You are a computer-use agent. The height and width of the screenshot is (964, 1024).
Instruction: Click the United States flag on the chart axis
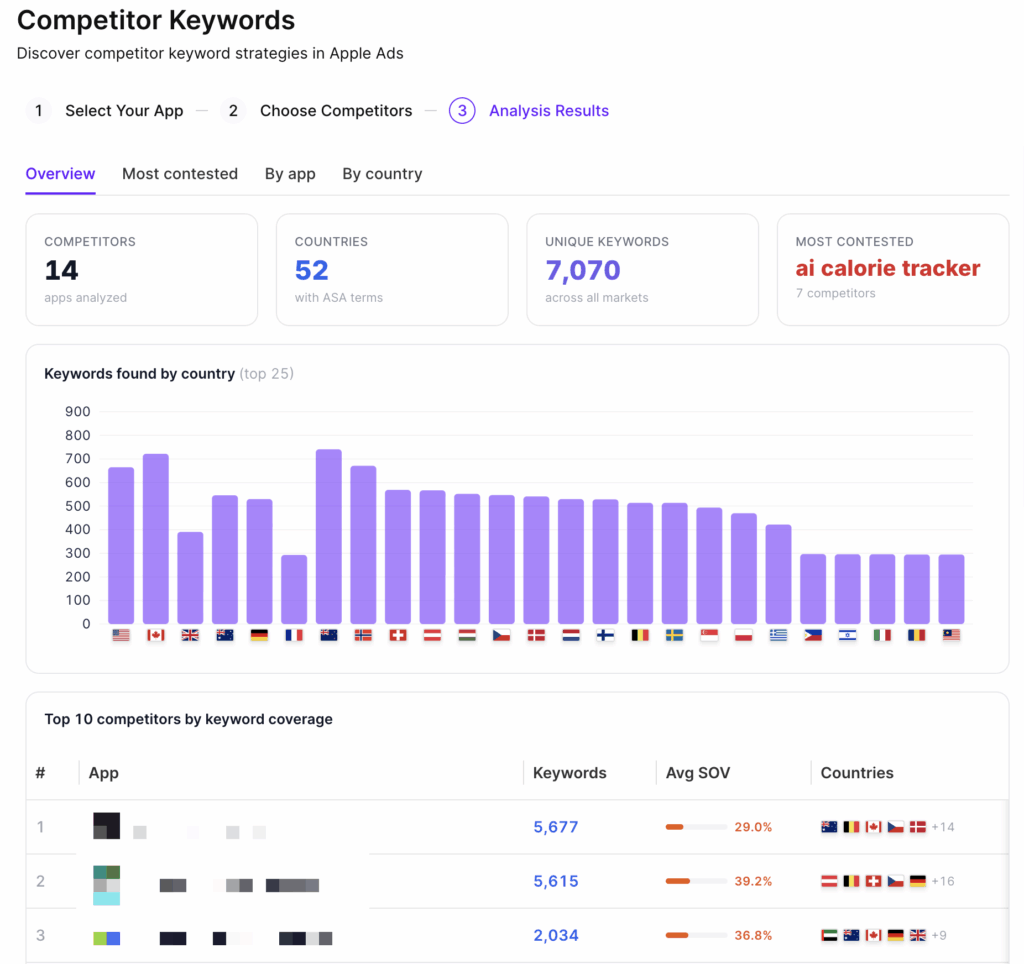tap(121, 634)
